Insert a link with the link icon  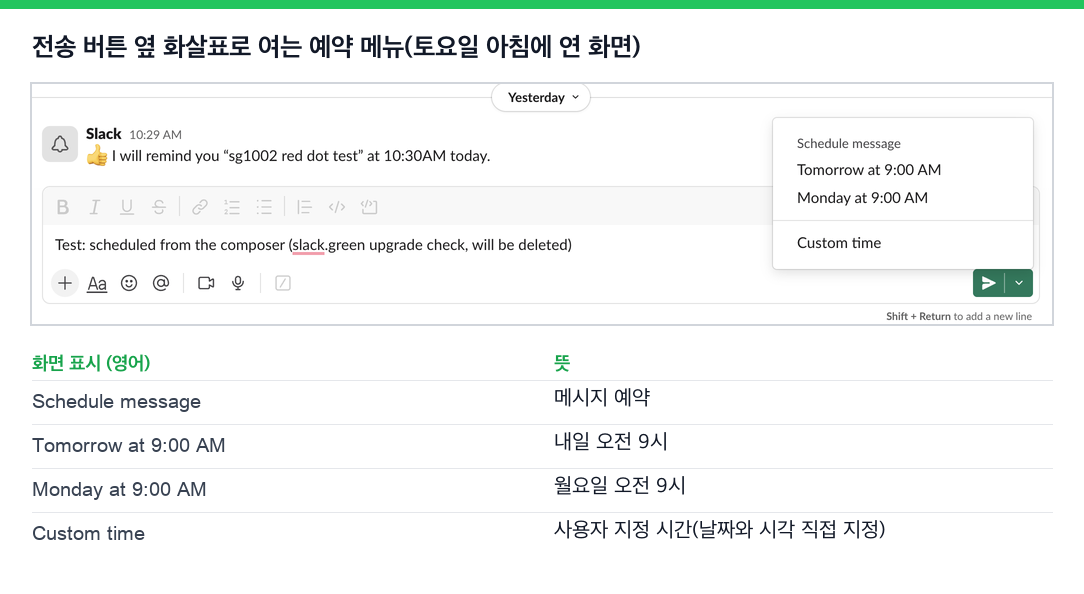[200, 207]
